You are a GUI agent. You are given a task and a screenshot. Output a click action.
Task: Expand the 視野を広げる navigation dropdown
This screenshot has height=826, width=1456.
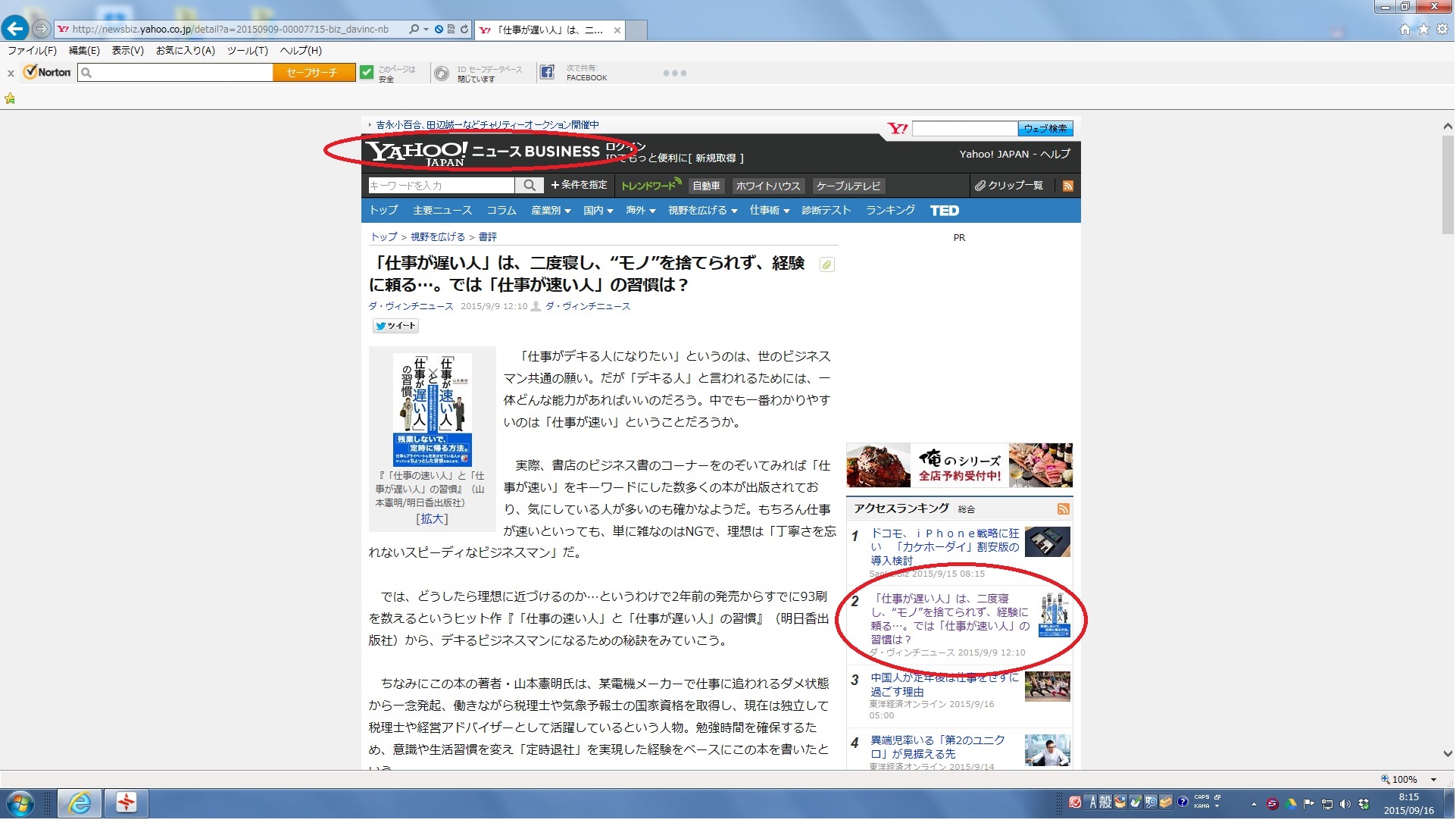pyautogui.click(x=702, y=211)
